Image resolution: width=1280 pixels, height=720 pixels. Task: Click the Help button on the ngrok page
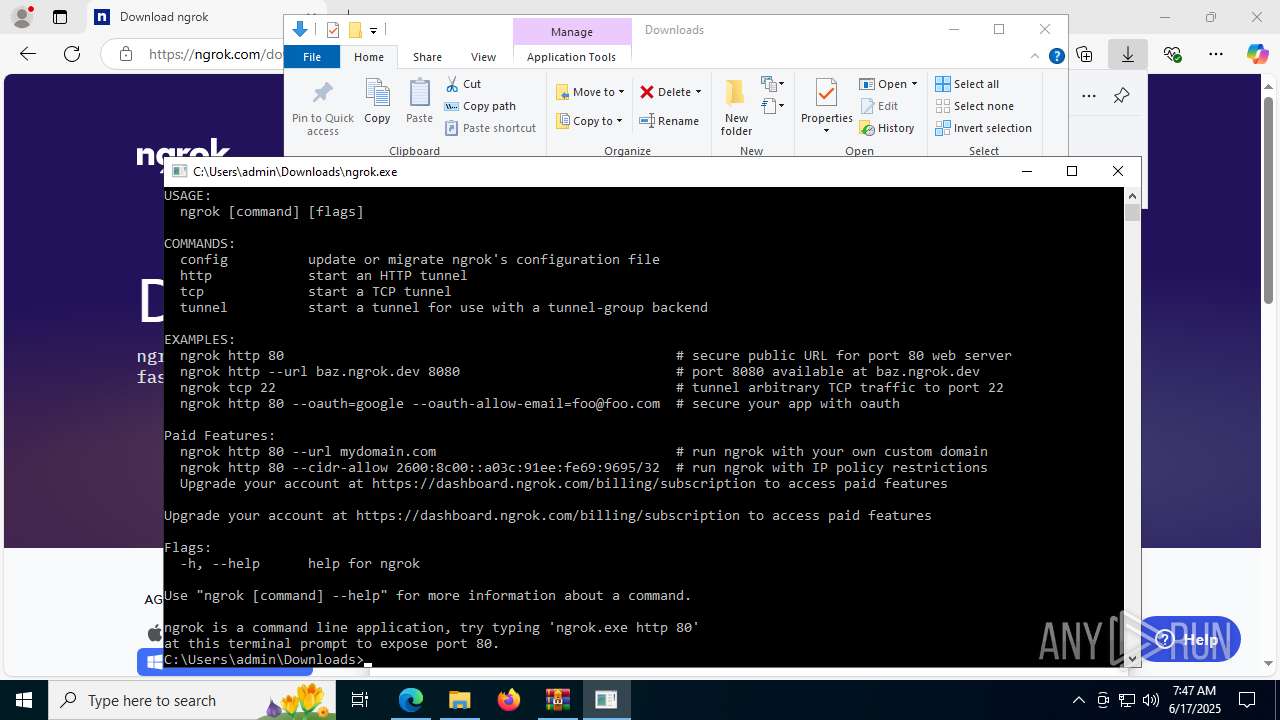click(x=1188, y=640)
